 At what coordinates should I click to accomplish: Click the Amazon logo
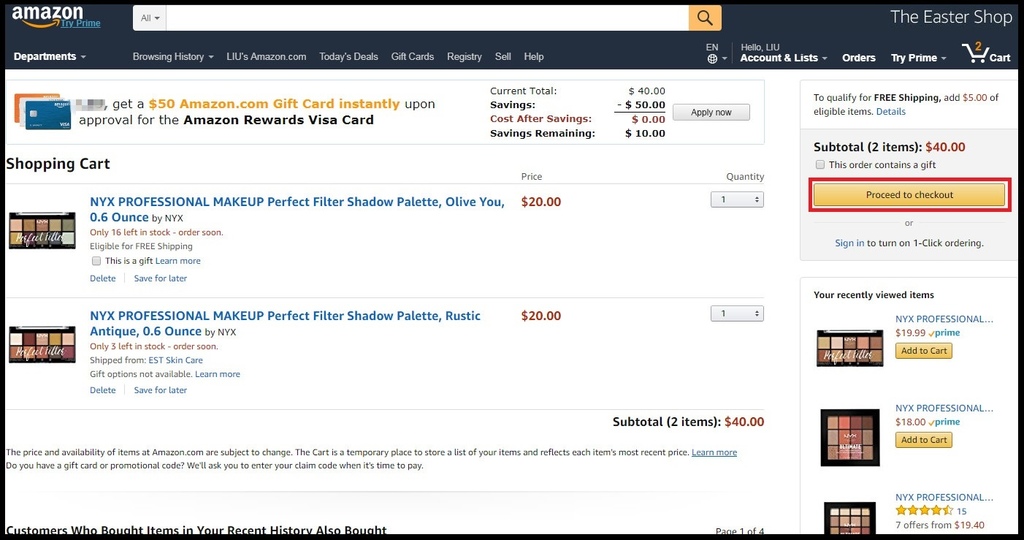[x=48, y=16]
